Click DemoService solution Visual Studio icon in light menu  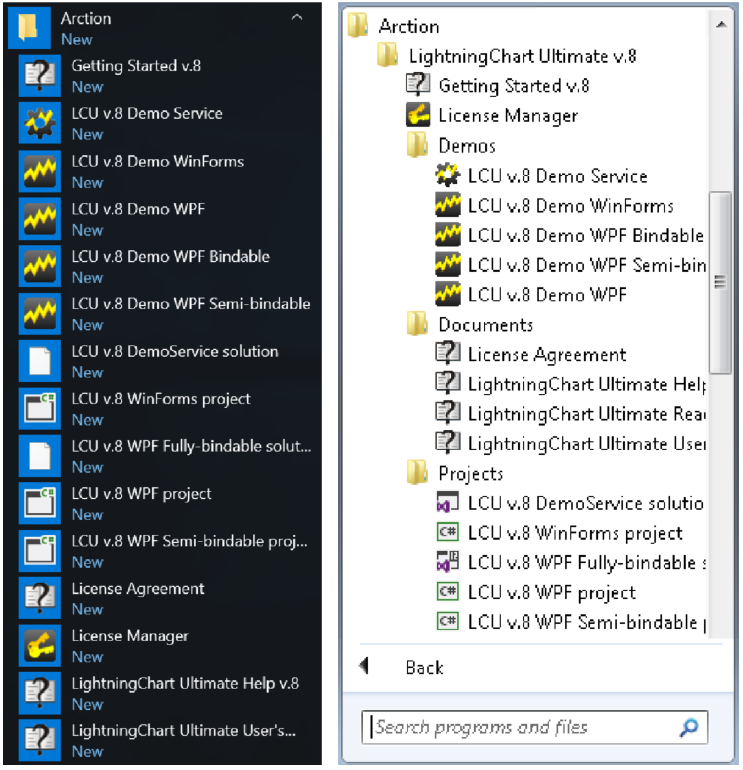point(447,502)
